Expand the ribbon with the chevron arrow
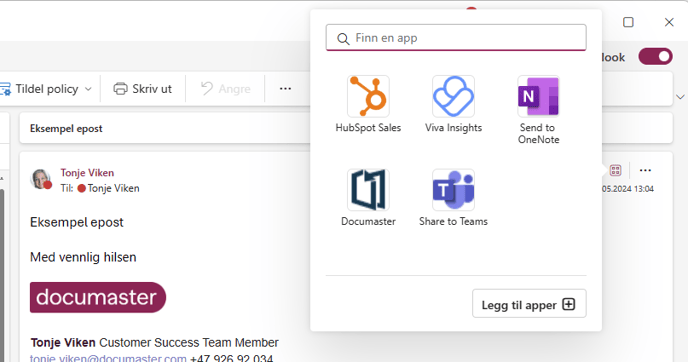688x362 pixels. [680, 97]
